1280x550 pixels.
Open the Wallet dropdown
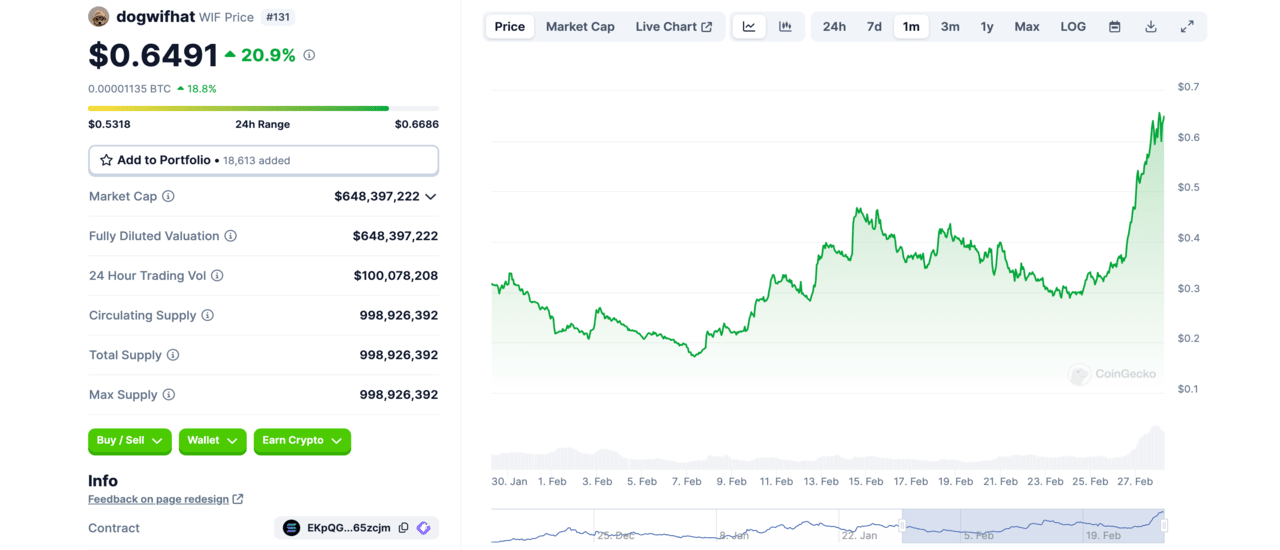coord(212,441)
